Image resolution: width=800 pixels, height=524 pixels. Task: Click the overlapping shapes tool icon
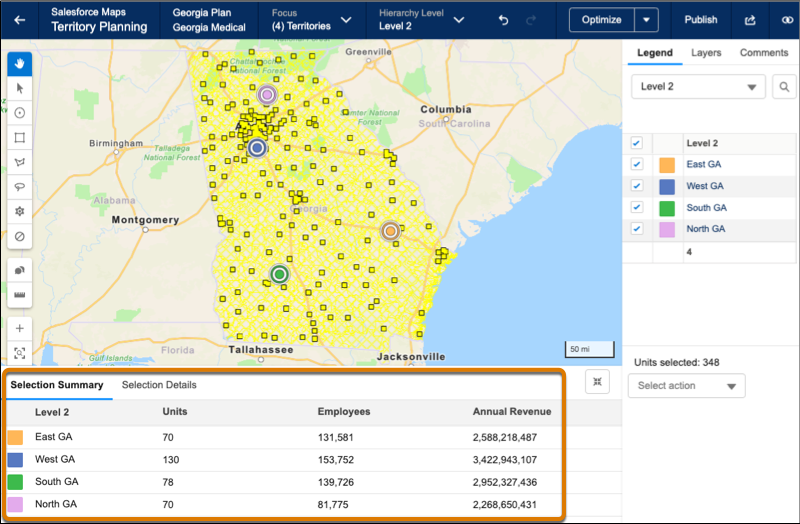19,270
